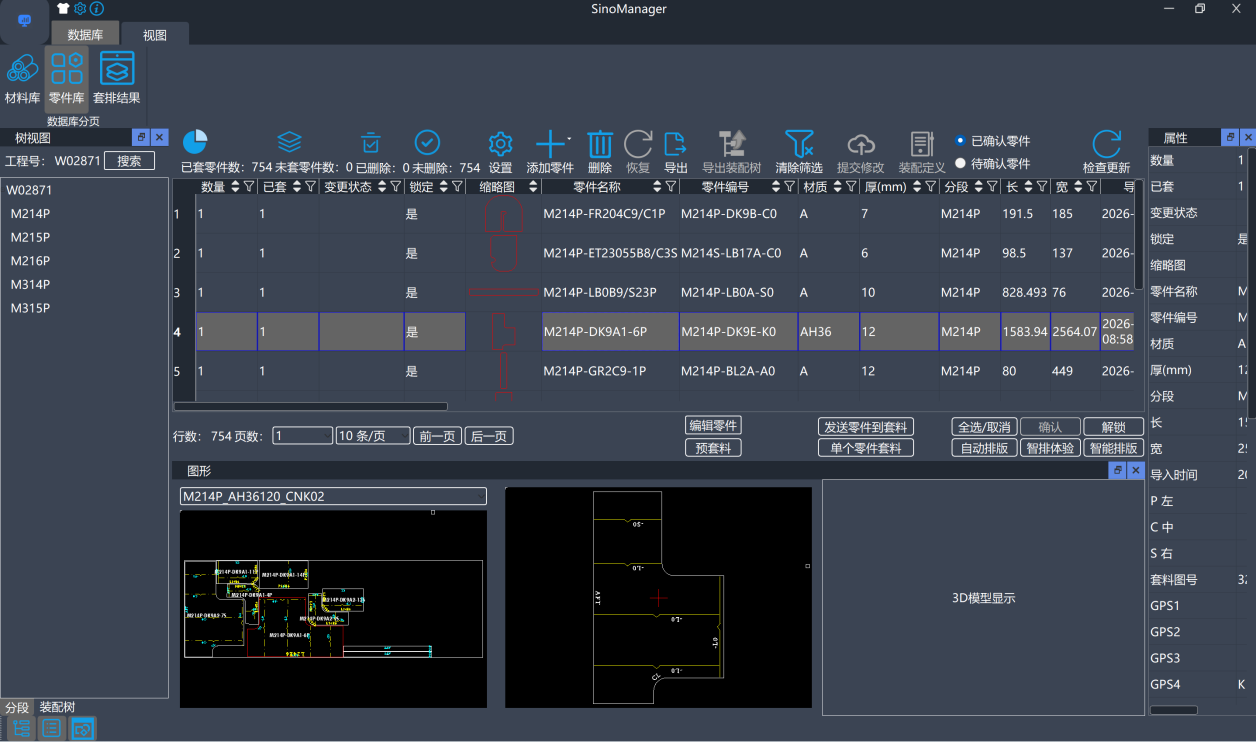Select M215P in the tree view

pyautogui.click(x=30, y=237)
